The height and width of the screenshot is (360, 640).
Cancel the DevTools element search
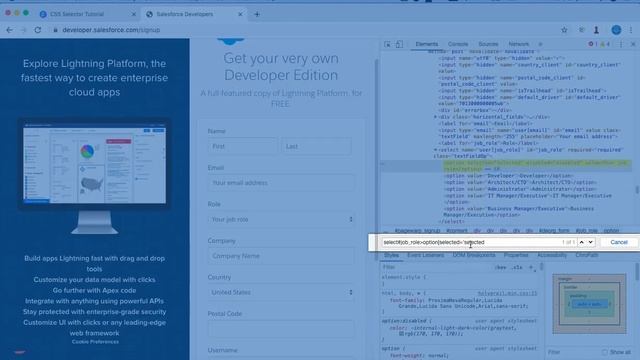[619, 242]
